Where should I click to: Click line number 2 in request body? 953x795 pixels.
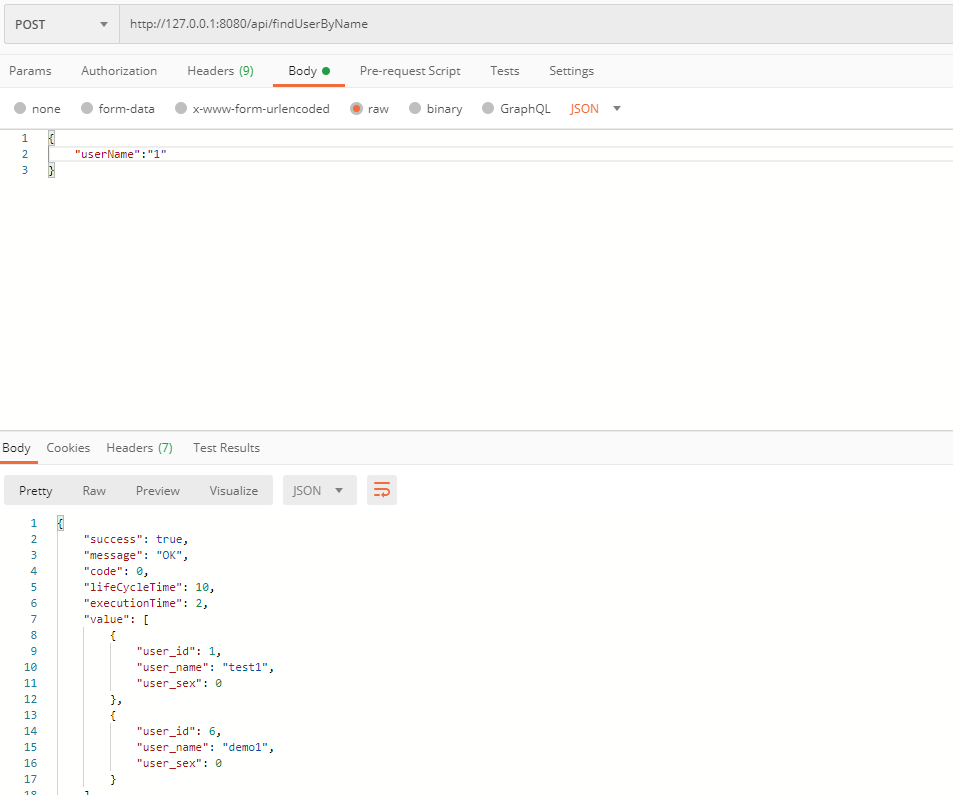coord(25,153)
